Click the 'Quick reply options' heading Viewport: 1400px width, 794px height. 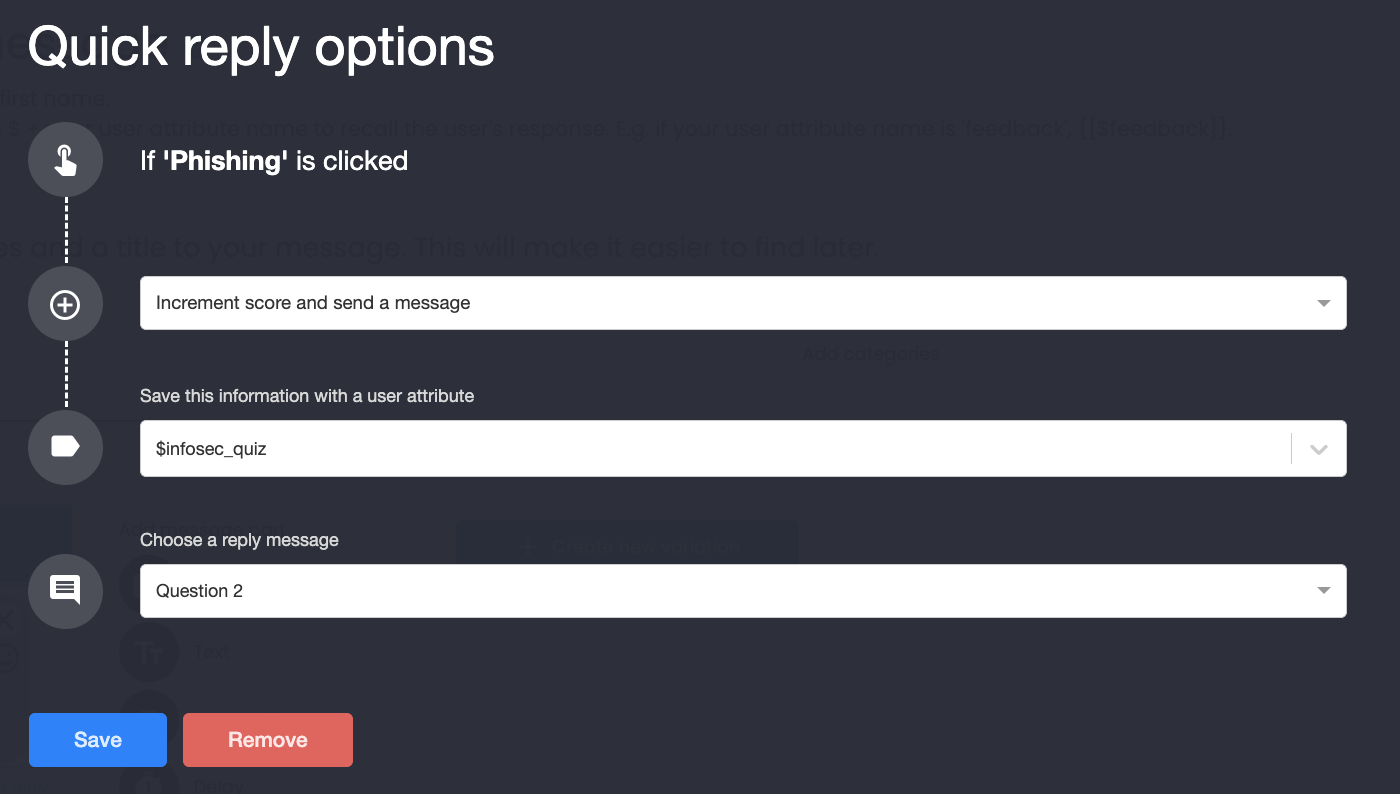(261, 47)
